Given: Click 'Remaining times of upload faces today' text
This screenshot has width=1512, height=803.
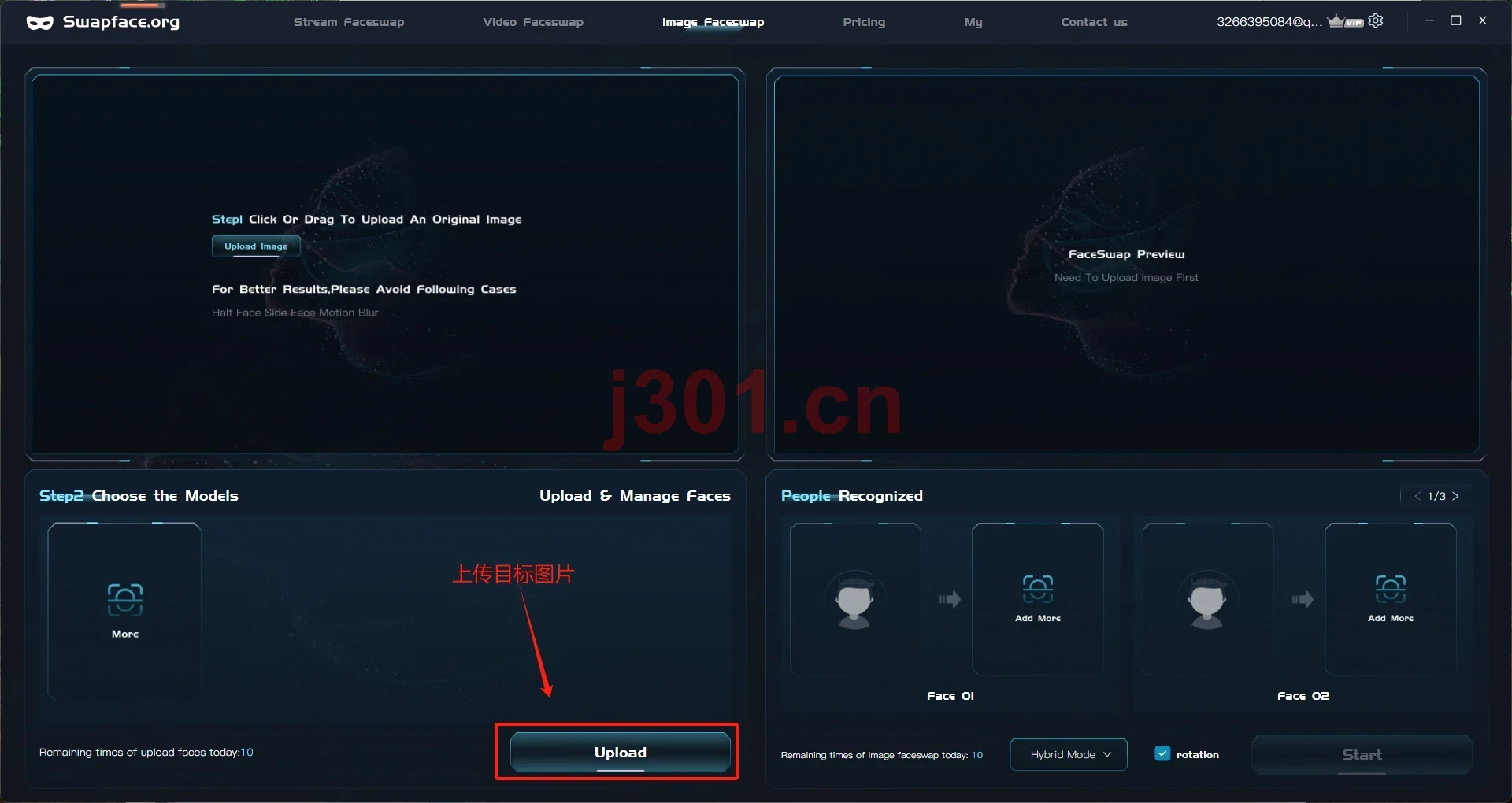Looking at the screenshot, I should coord(146,753).
